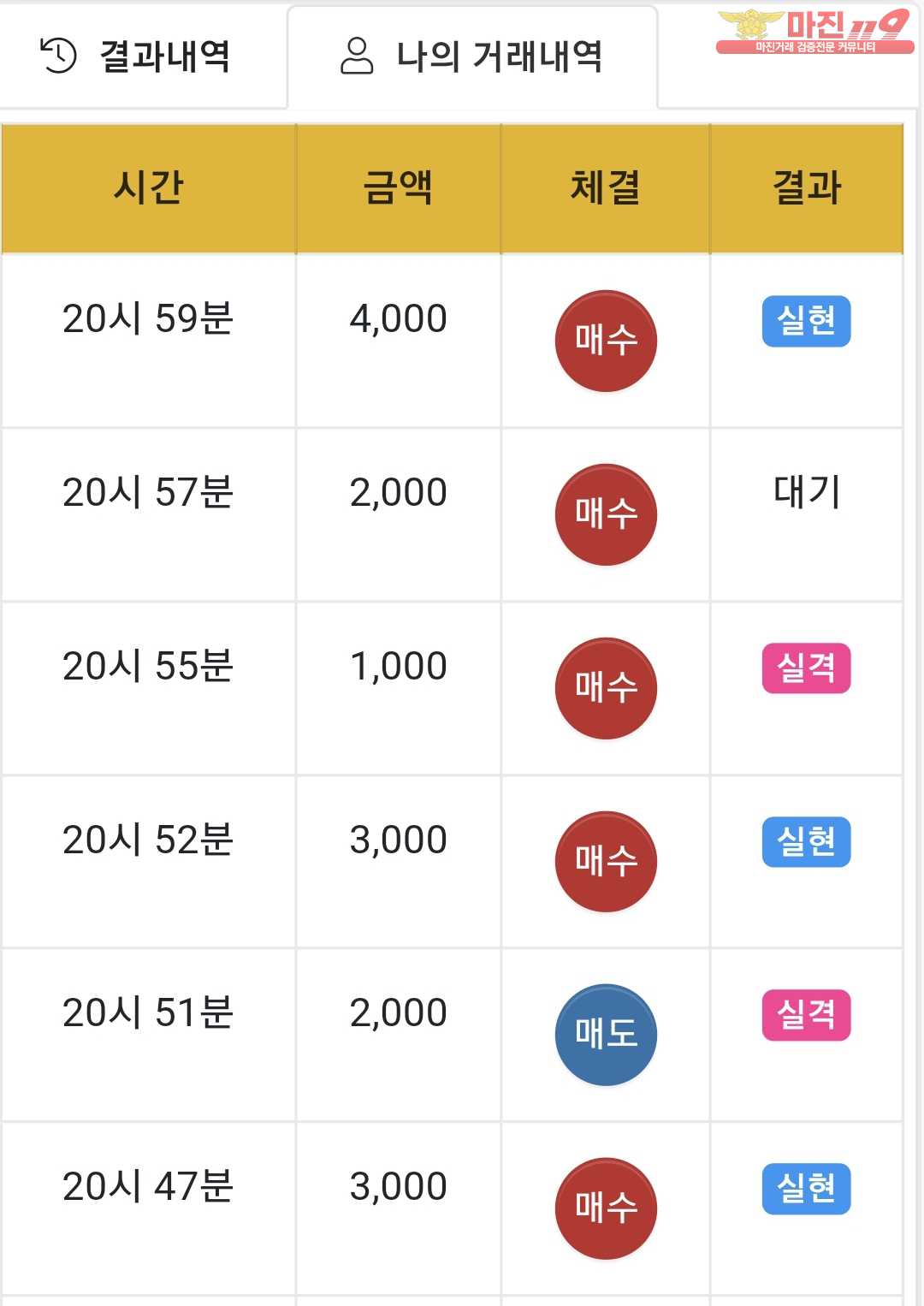The image size is (924, 1306).
Task: Click the 금액 column header
Action: pos(398,188)
